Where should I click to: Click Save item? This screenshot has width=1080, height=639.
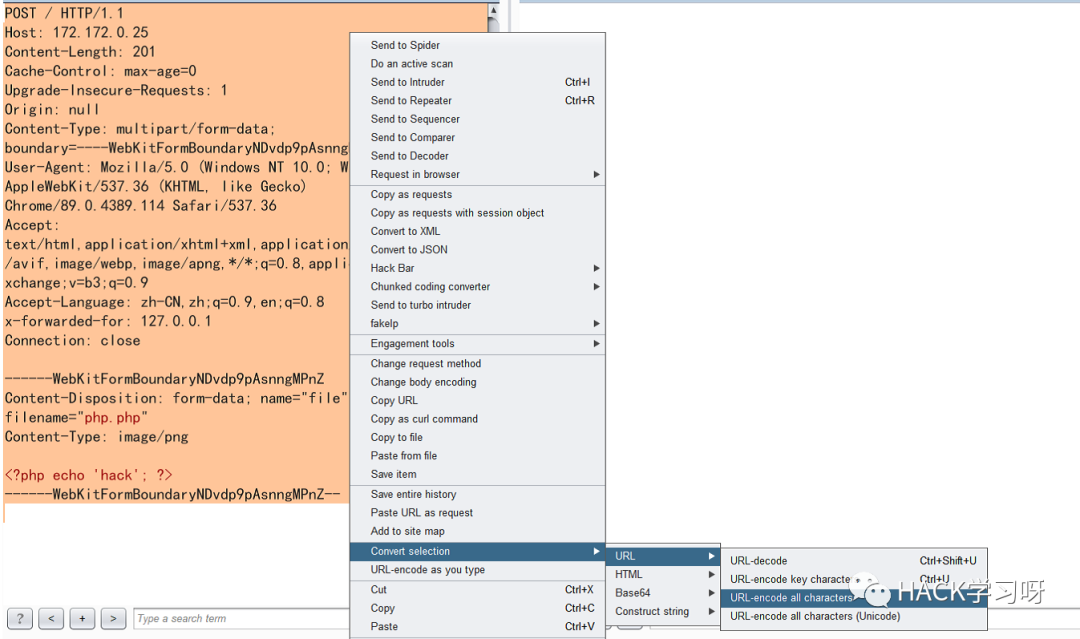pos(477,474)
